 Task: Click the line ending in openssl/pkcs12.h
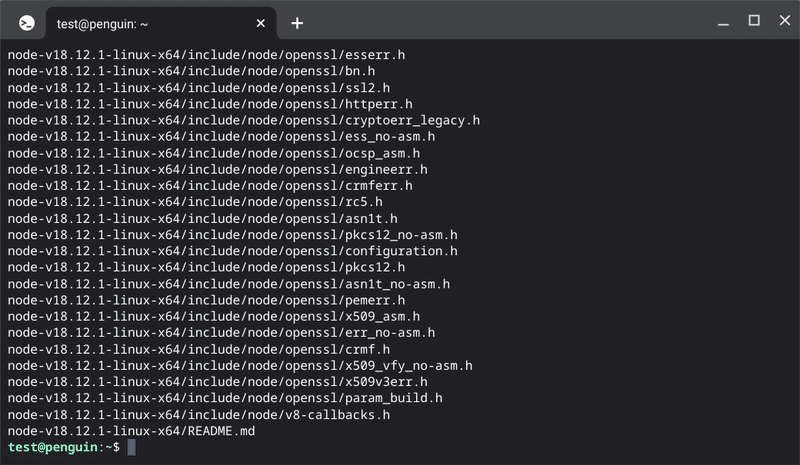click(x=206, y=267)
